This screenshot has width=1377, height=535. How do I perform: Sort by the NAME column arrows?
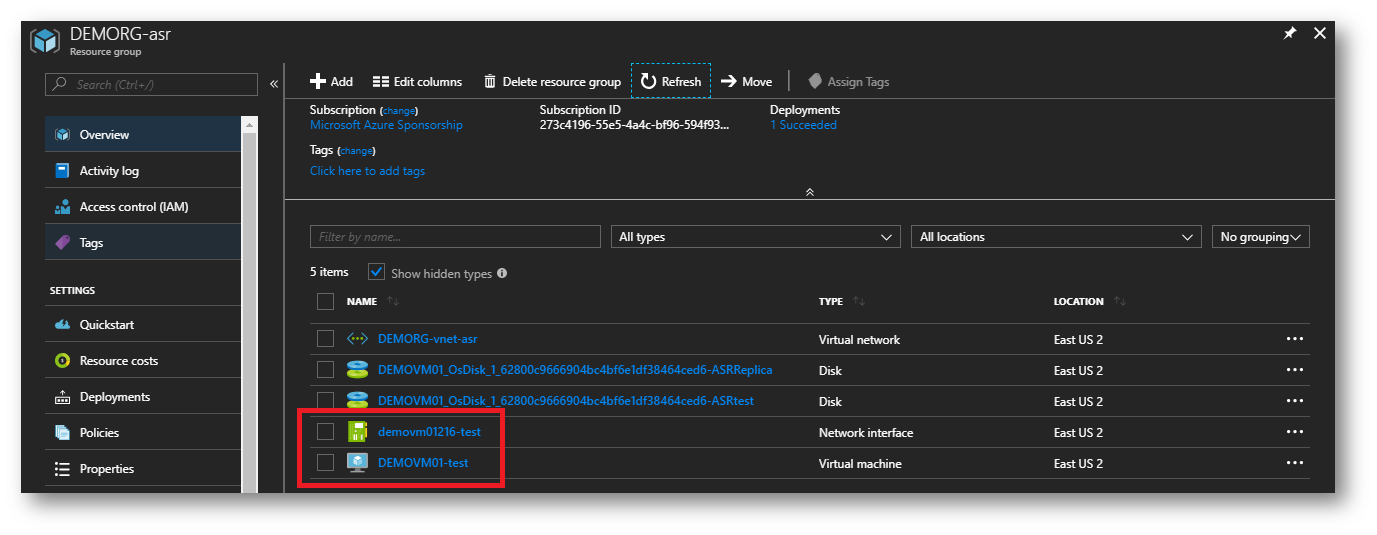point(393,302)
